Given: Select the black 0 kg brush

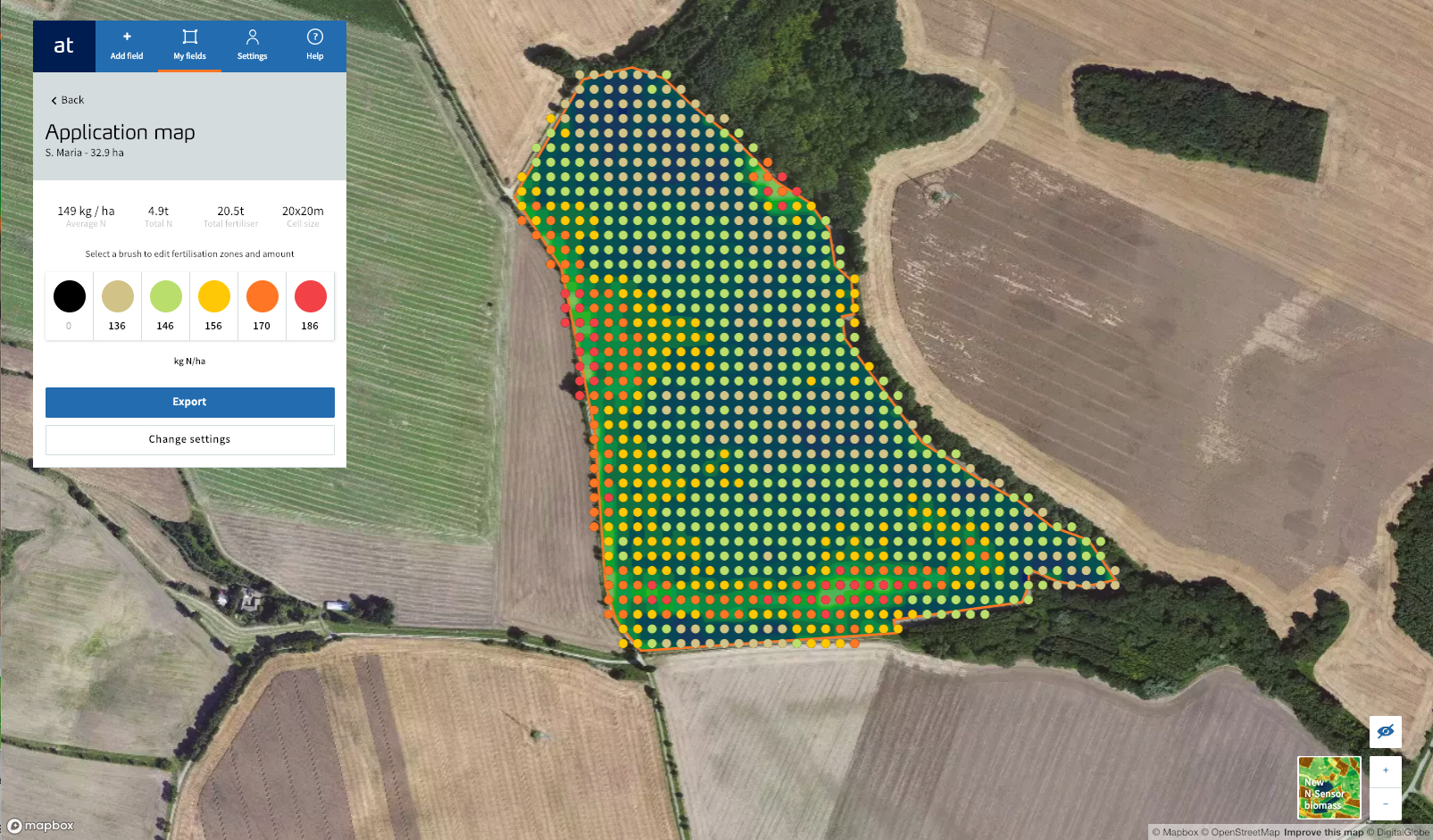Looking at the screenshot, I should point(70,297).
